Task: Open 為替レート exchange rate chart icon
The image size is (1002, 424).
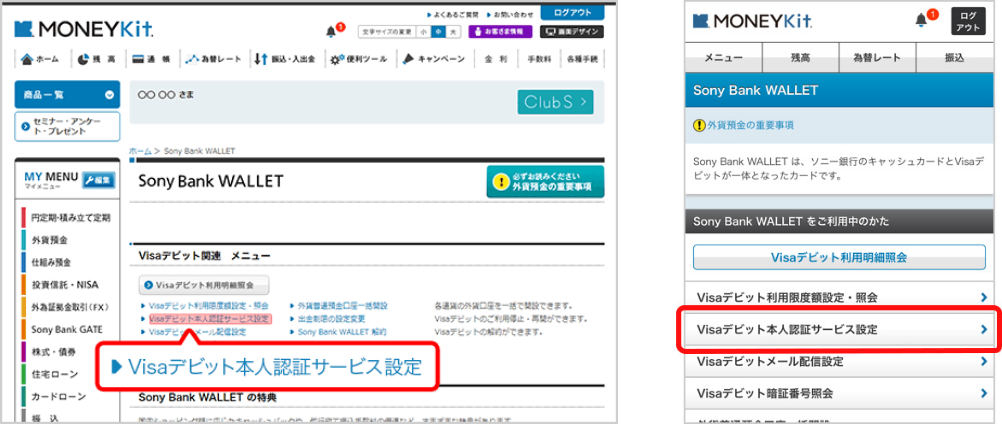Action: click(192, 59)
